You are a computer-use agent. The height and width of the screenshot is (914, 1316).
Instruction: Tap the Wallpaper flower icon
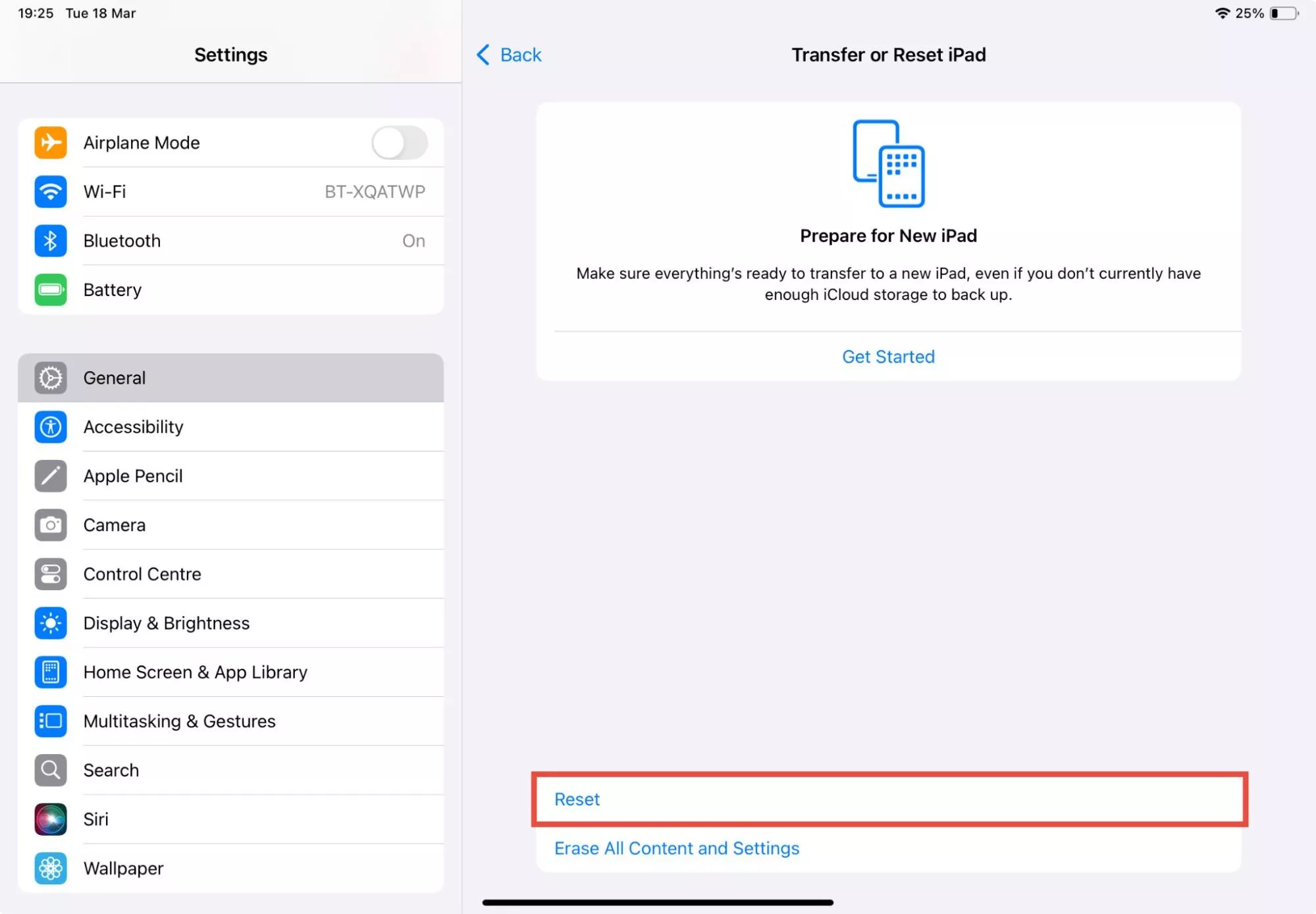[x=51, y=869]
